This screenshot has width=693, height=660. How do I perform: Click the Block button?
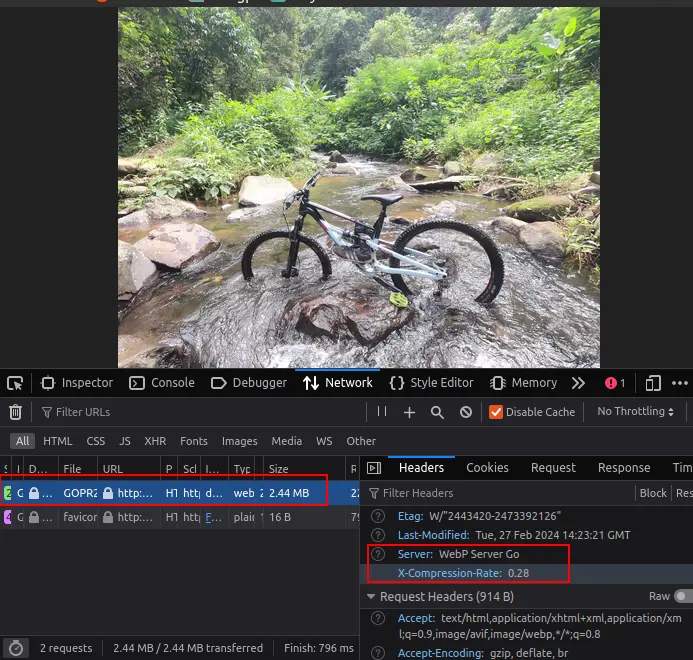tap(653, 493)
